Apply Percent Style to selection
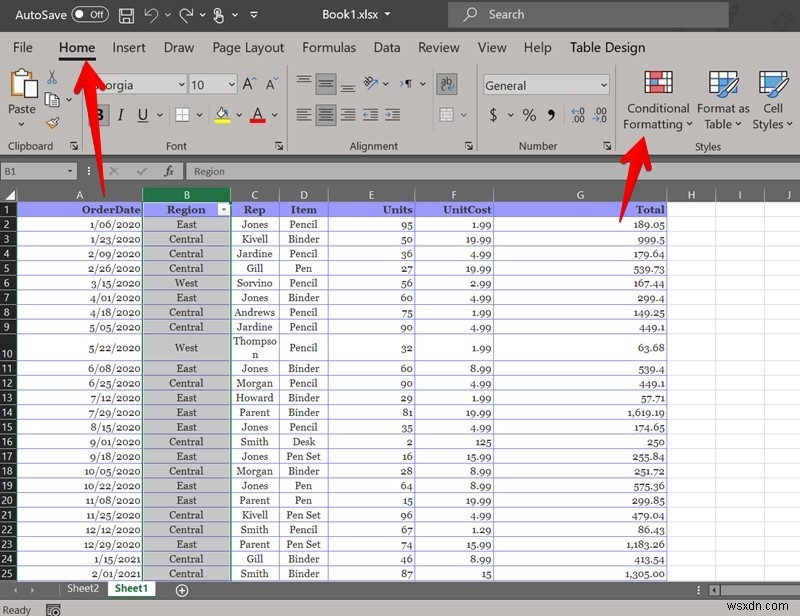The width and height of the screenshot is (800, 616). click(x=529, y=116)
